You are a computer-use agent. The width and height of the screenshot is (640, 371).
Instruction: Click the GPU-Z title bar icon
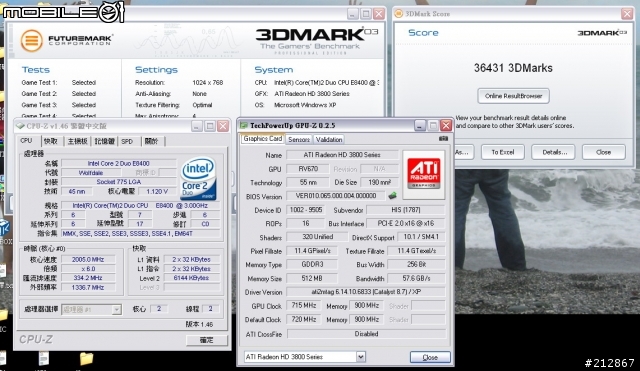[244, 125]
